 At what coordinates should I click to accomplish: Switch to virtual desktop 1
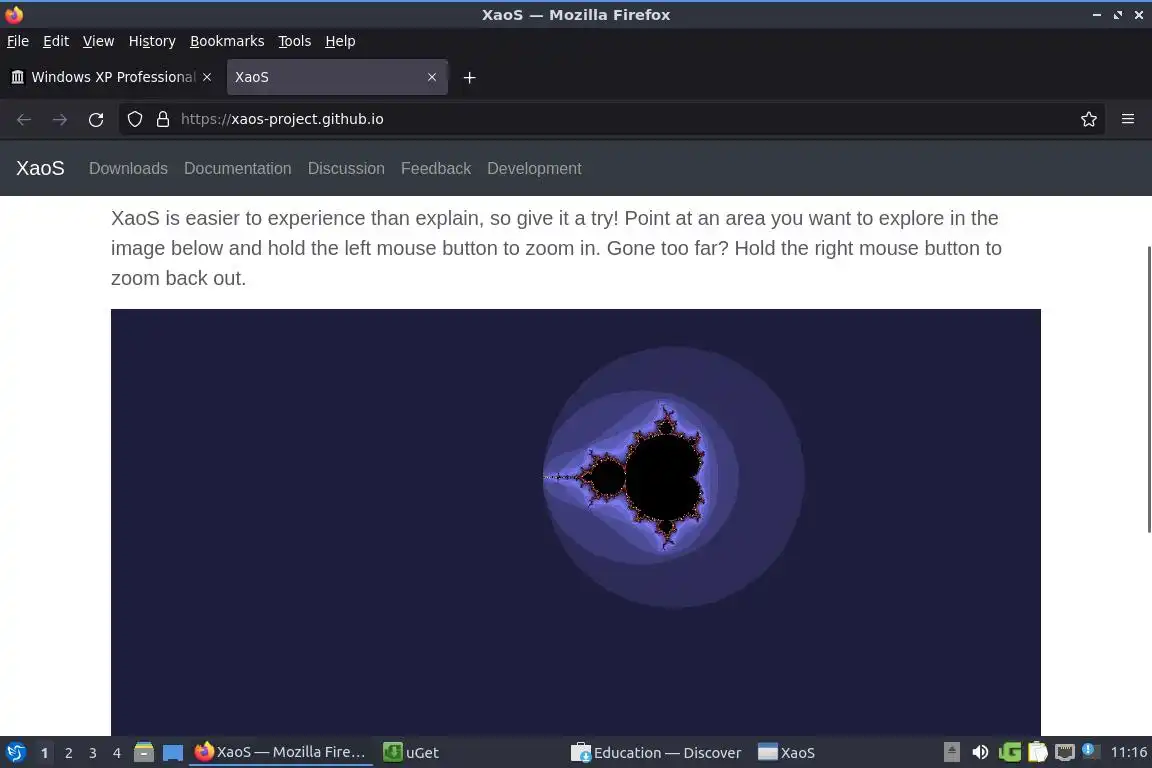coord(44,753)
